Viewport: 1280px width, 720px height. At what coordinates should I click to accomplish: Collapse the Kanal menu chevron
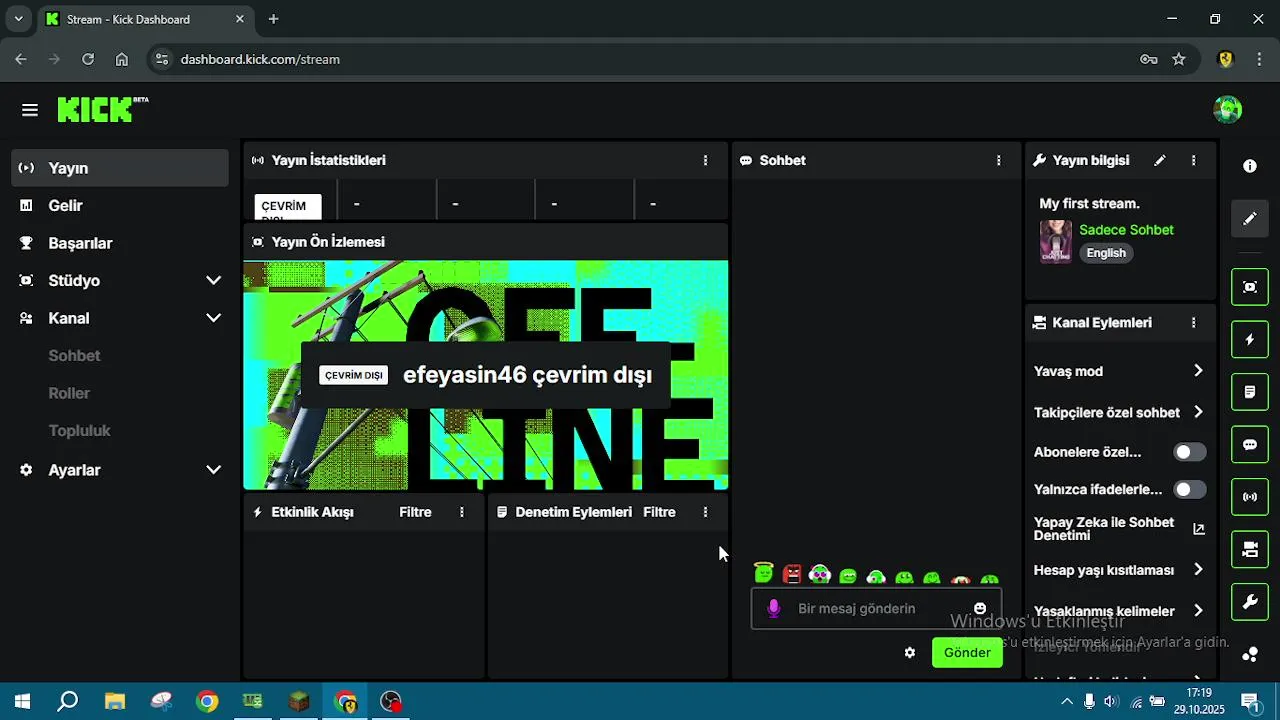pos(213,318)
